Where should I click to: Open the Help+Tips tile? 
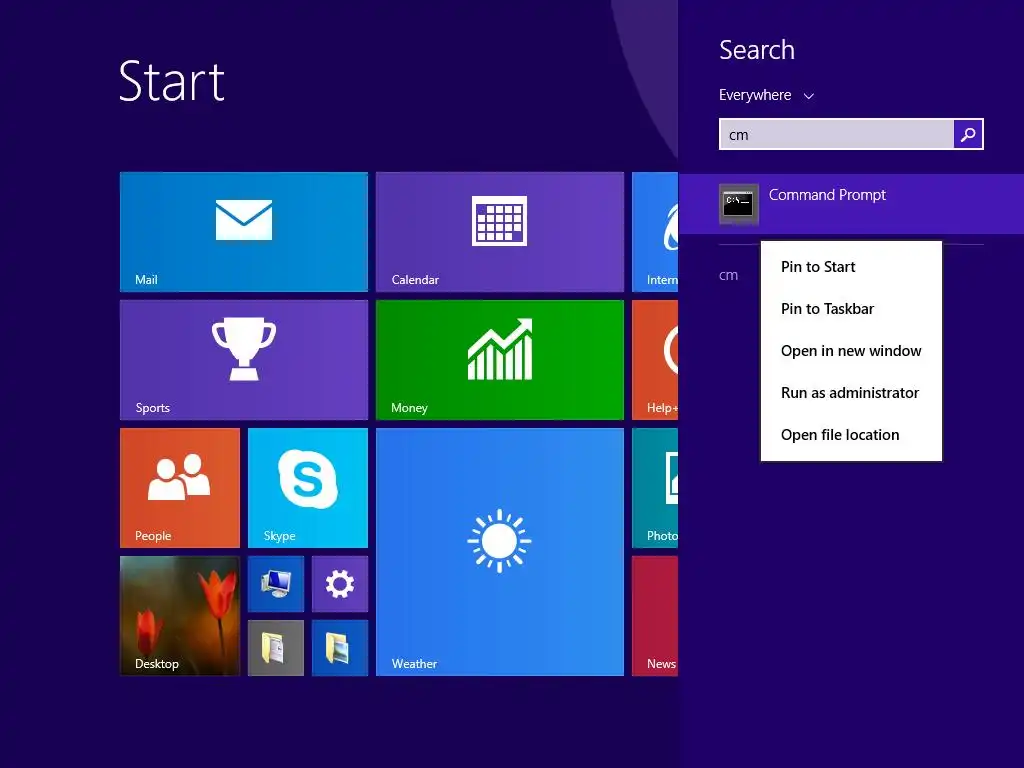[655, 360]
